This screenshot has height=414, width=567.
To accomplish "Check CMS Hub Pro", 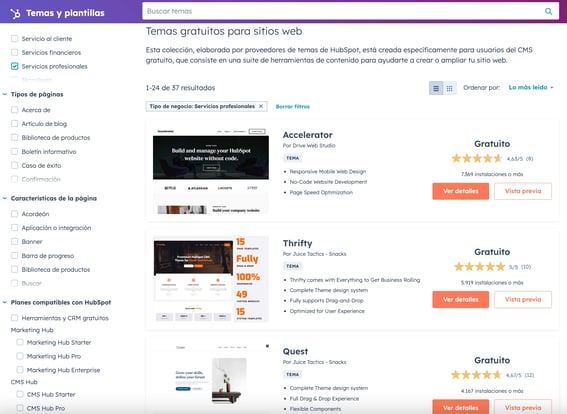I will [x=20, y=408].
